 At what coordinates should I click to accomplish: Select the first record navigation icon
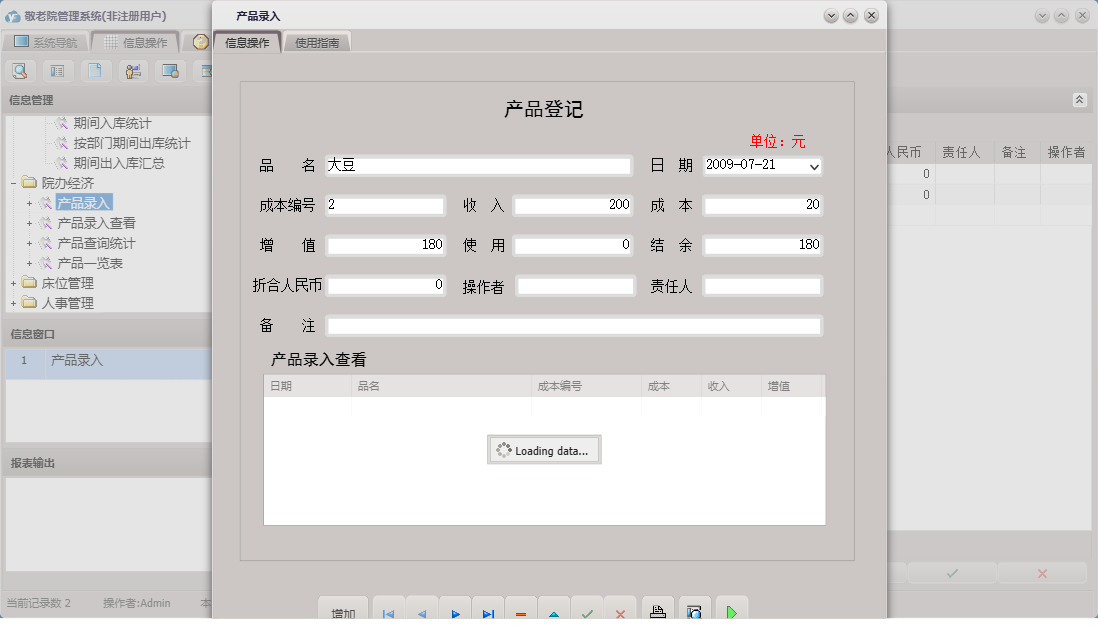pyautogui.click(x=388, y=610)
